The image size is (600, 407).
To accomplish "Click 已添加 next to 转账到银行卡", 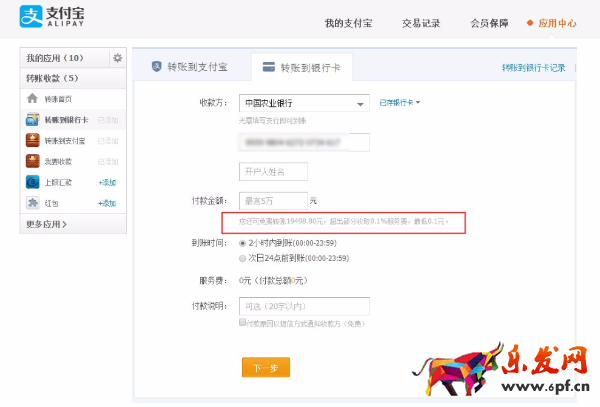I will pos(108,120).
